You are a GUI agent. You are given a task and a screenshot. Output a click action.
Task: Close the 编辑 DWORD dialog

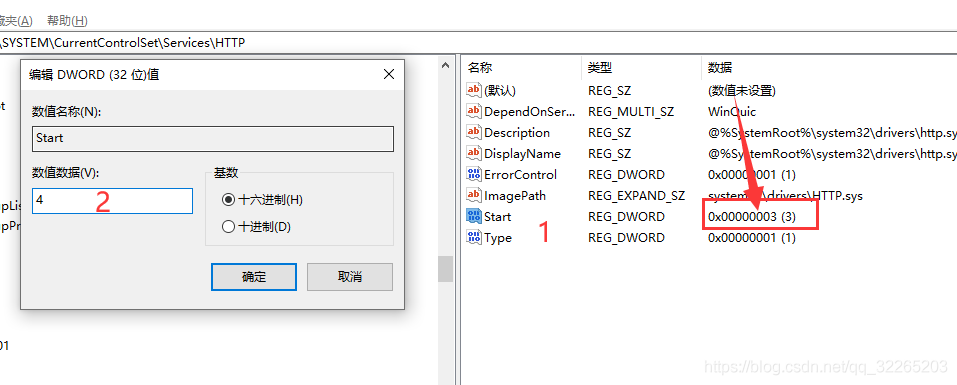(389, 74)
